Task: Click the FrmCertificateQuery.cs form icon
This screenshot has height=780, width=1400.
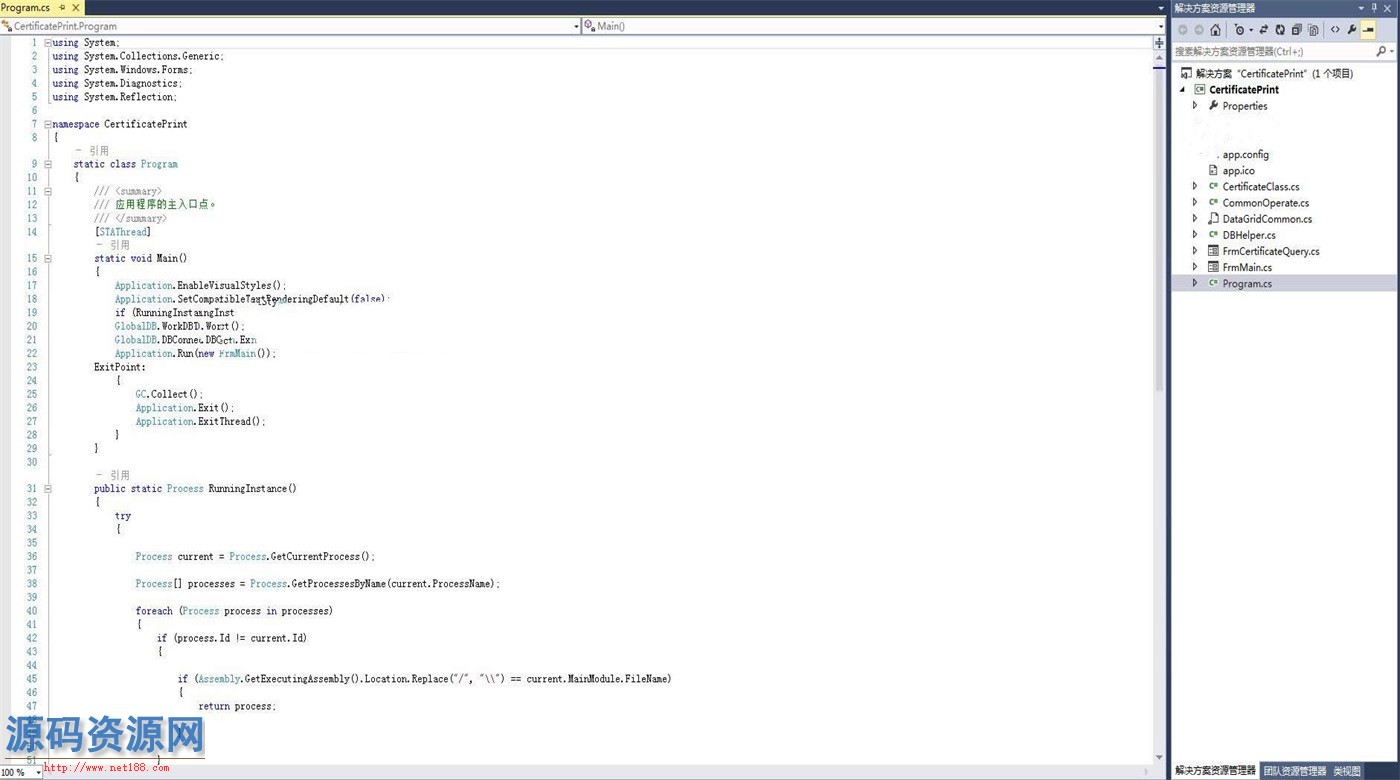Action: click(1213, 251)
